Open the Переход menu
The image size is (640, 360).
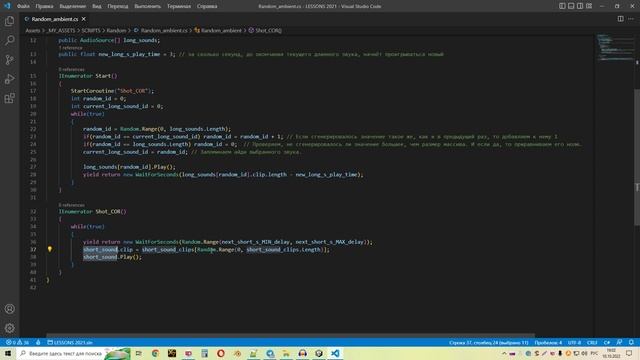(x=118, y=6)
